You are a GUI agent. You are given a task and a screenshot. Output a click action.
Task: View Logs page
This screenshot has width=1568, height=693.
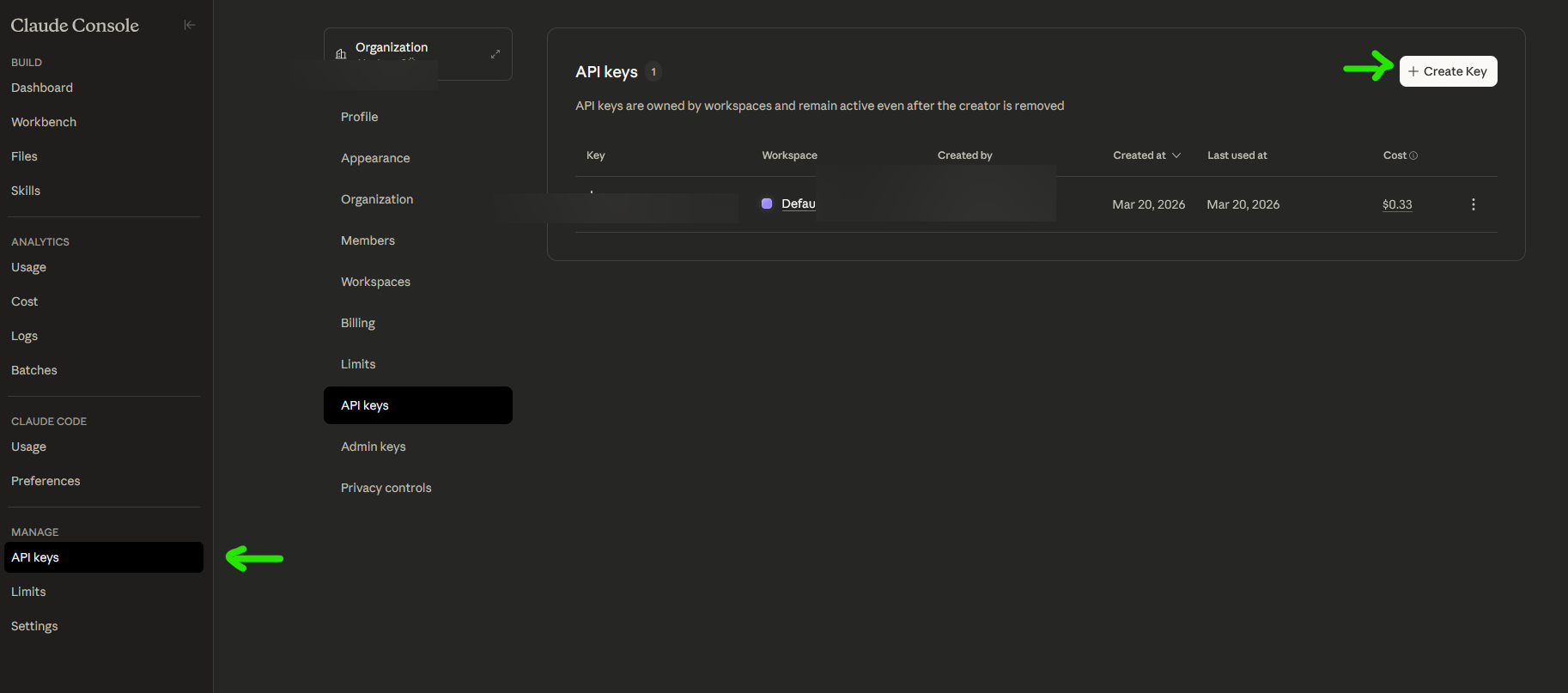pyautogui.click(x=24, y=336)
